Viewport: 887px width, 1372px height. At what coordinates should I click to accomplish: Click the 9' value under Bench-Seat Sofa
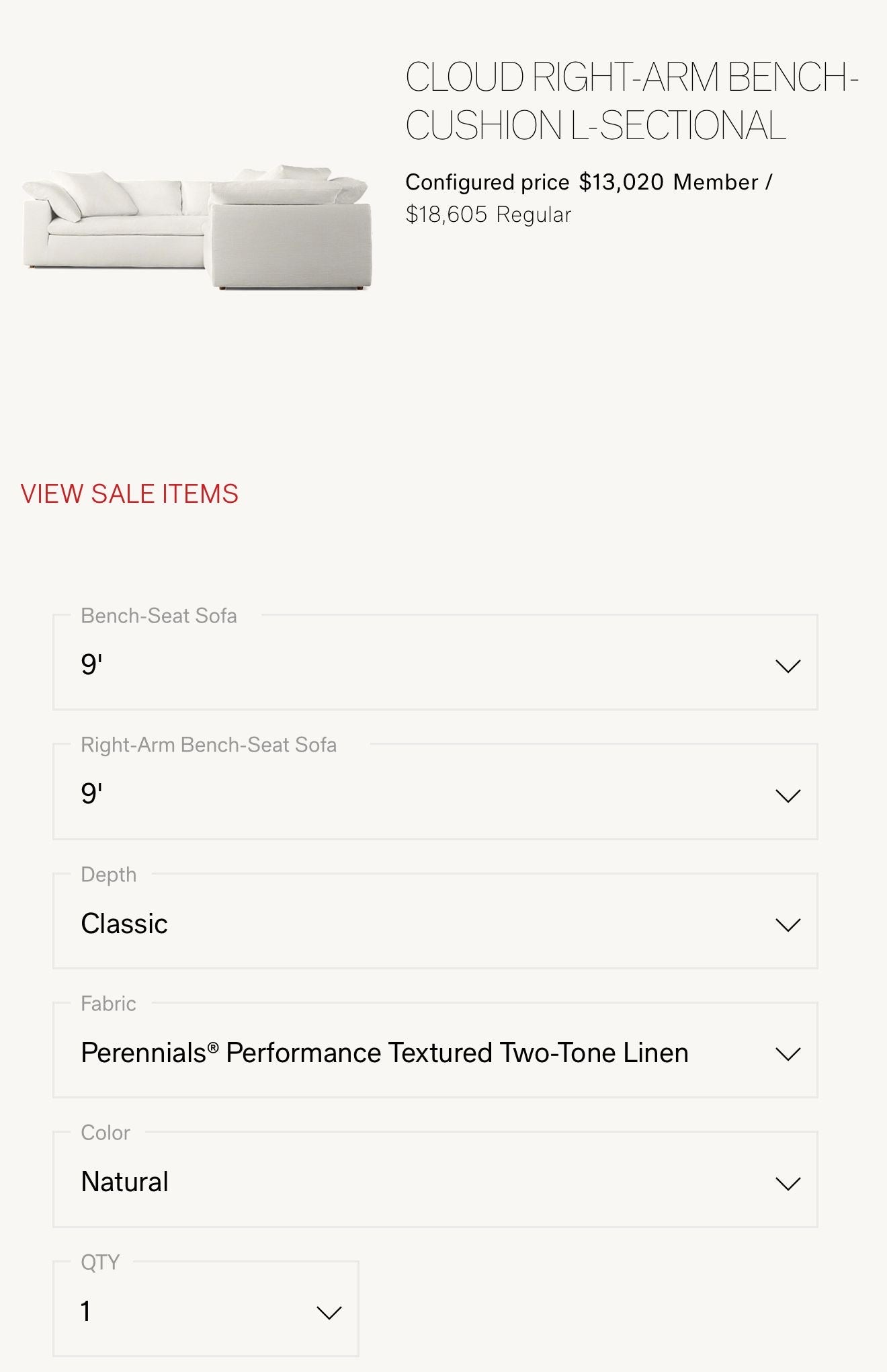[92, 665]
